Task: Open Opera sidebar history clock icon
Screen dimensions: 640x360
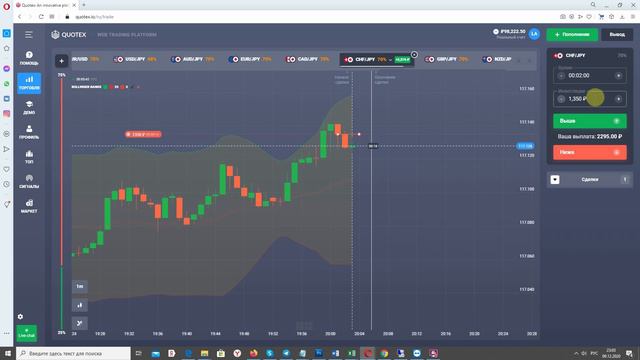Action: (x=7, y=184)
